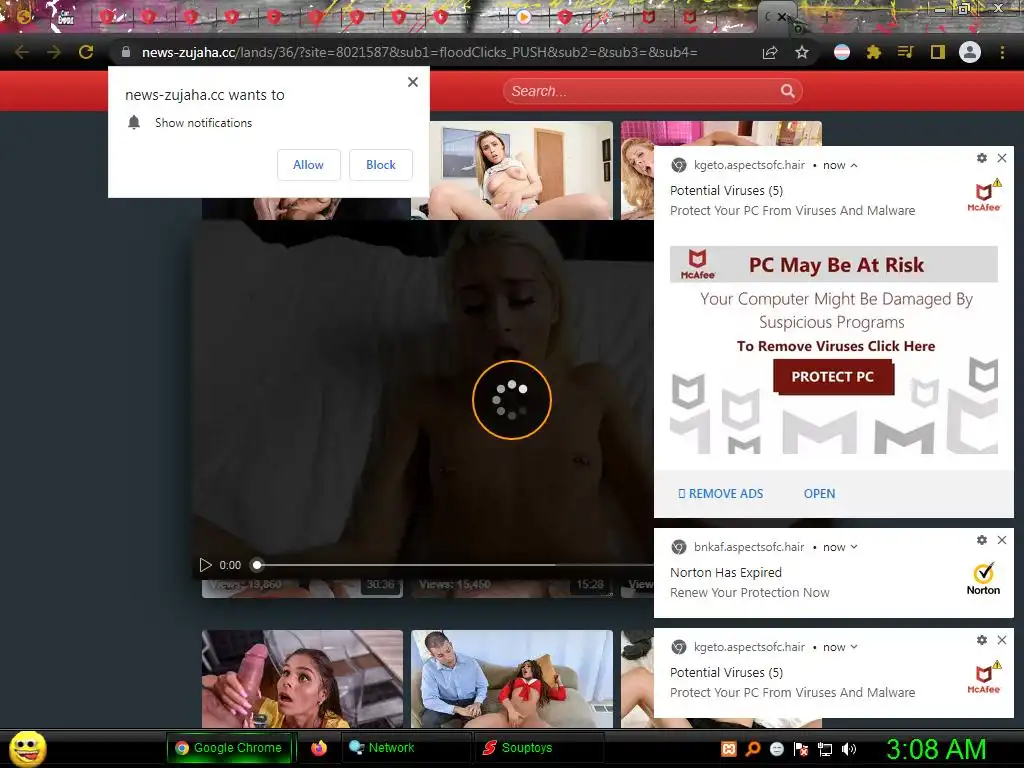Click the white round tray icon
Screen dimensions: 1024x768
(x=776, y=749)
